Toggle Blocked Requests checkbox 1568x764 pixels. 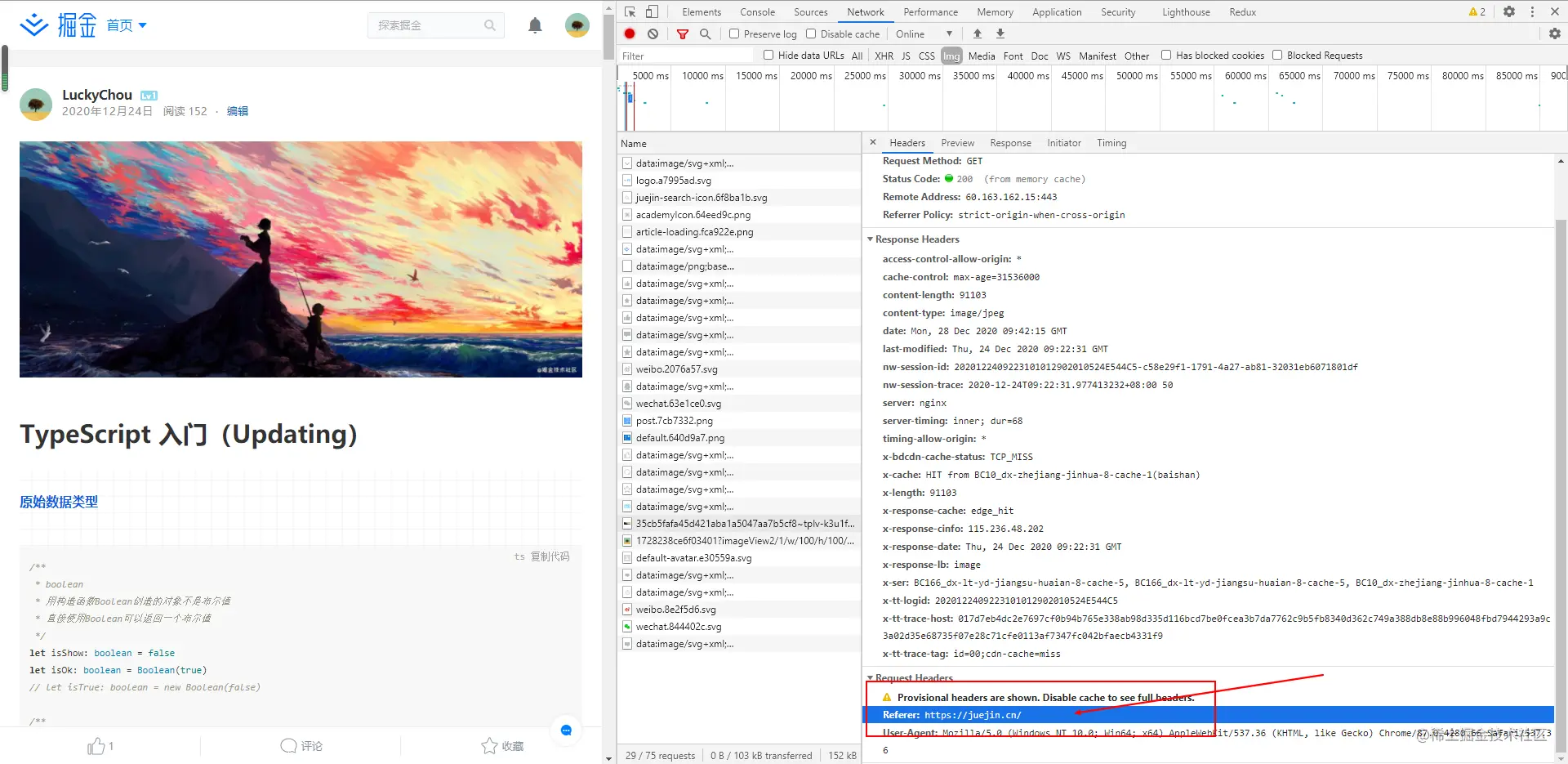point(1277,55)
